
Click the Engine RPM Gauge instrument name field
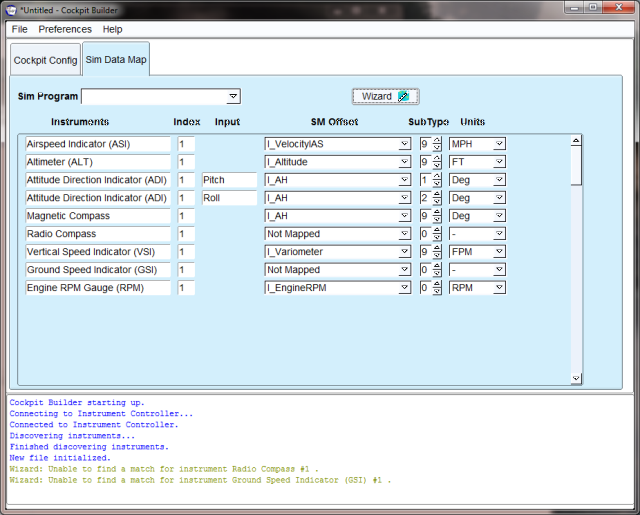[x=98, y=288]
